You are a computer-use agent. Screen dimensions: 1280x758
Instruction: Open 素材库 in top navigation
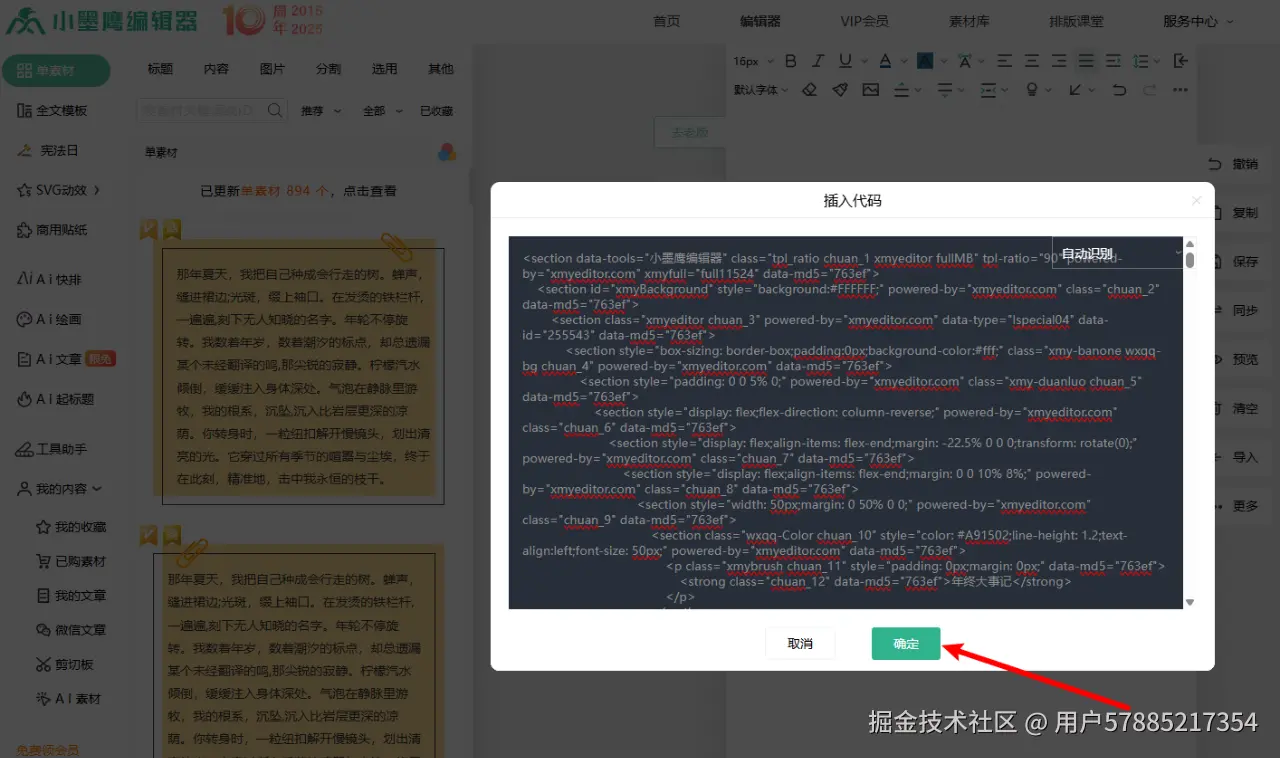coord(969,21)
